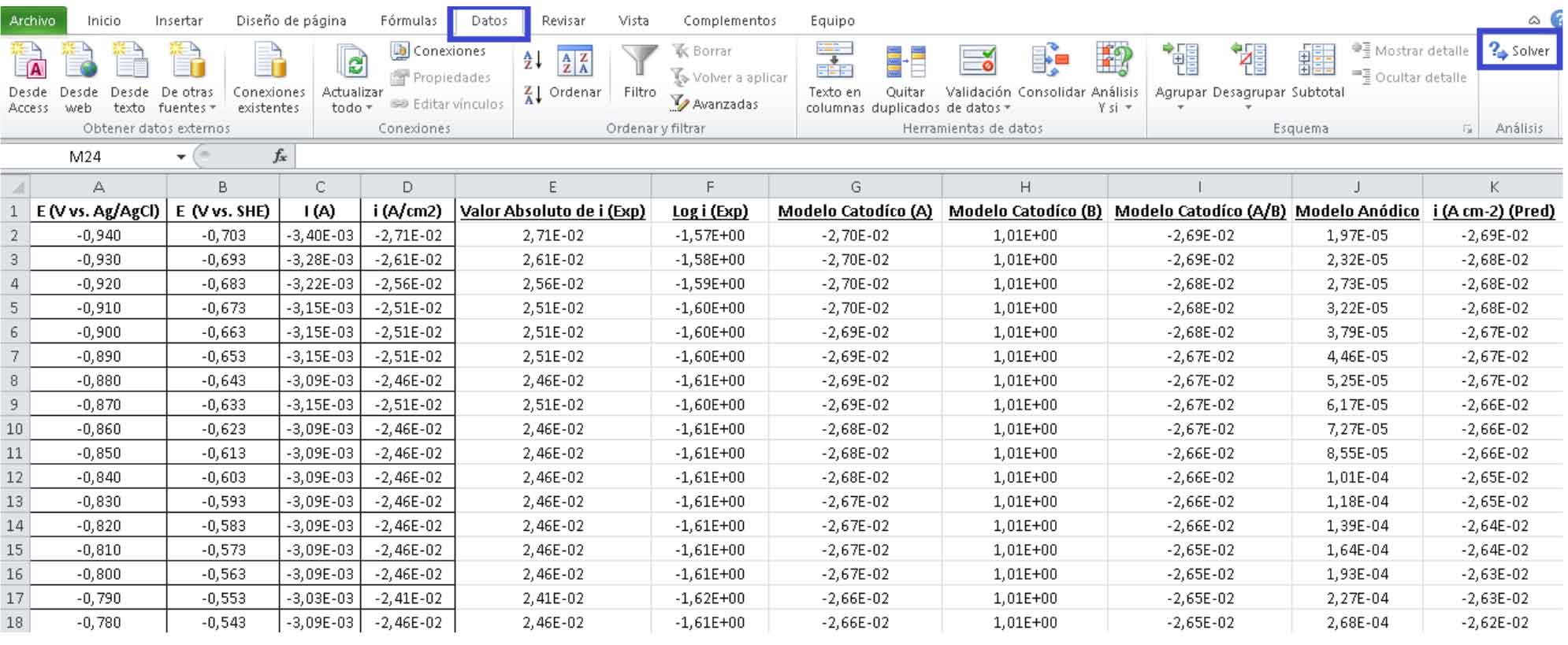The image size is (1568, 645).
Task: Open the Archivo tab
Action: [x=32, y=20]
